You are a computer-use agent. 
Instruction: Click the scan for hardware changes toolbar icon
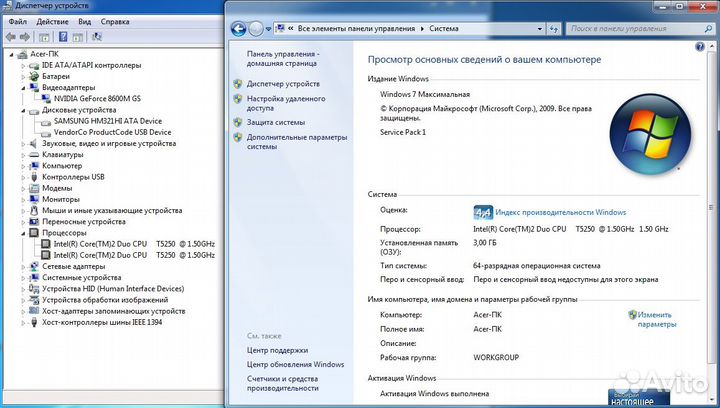click(x=97, y=37)
